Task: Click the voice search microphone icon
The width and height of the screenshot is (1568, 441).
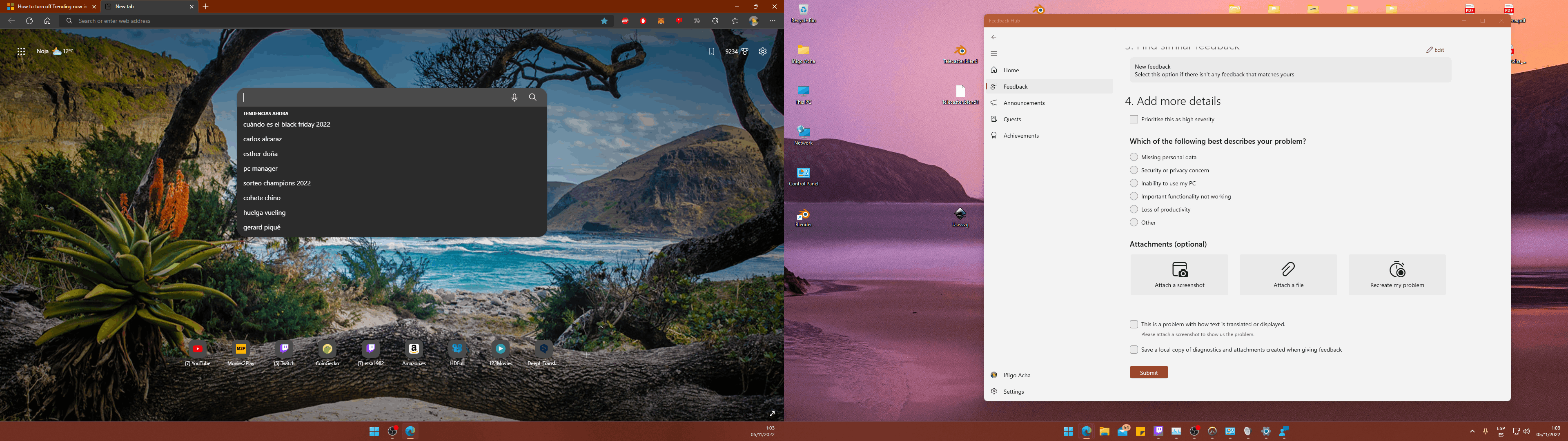Action: click(x=514, y=98)
